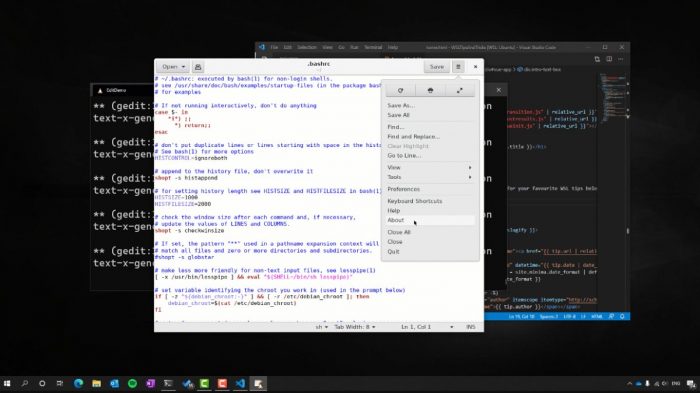Open Task View from the taskbar
Image resolution: width=700 pixels, height=393 pixels.
click(60, 384)
